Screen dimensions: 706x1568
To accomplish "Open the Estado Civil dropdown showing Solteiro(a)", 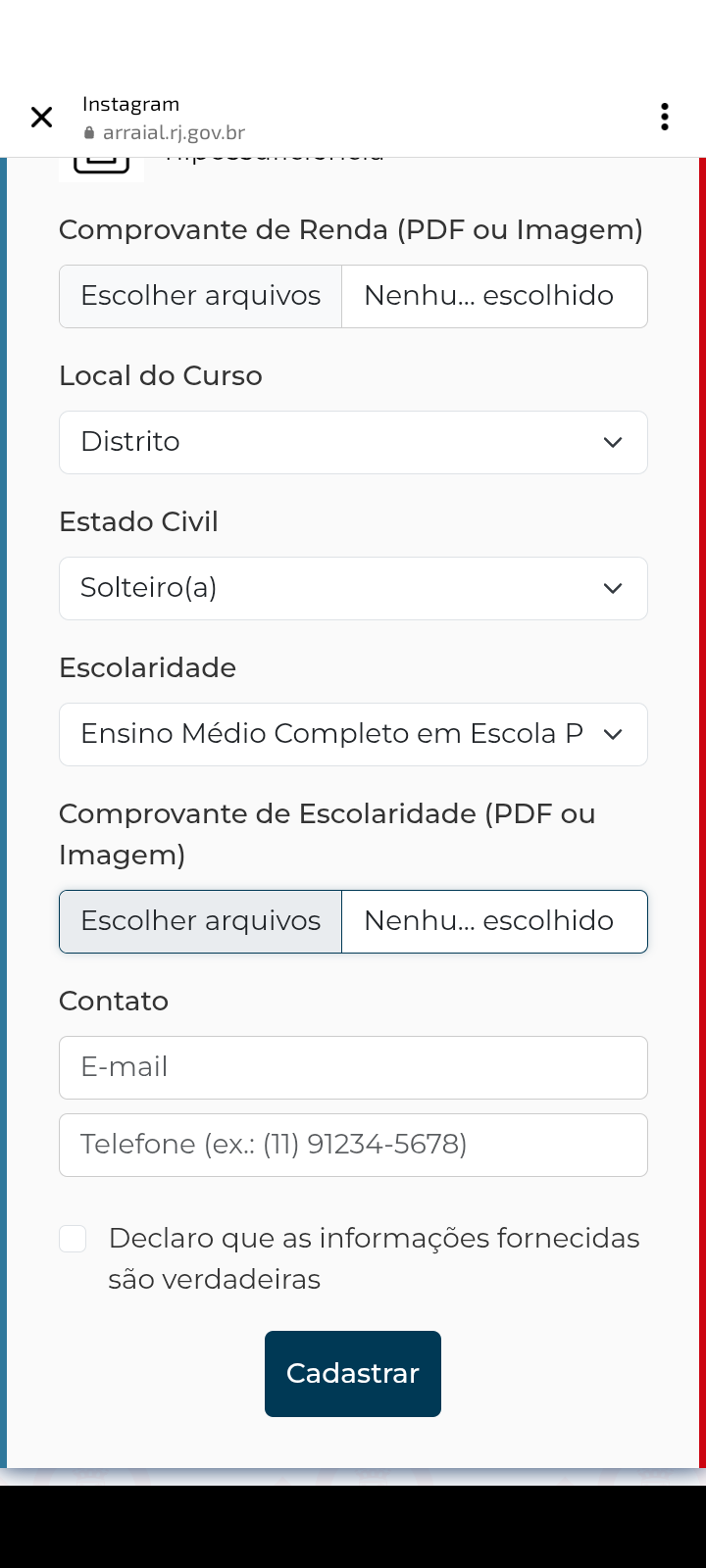I will pyautogui.click(x=353, y=588).
